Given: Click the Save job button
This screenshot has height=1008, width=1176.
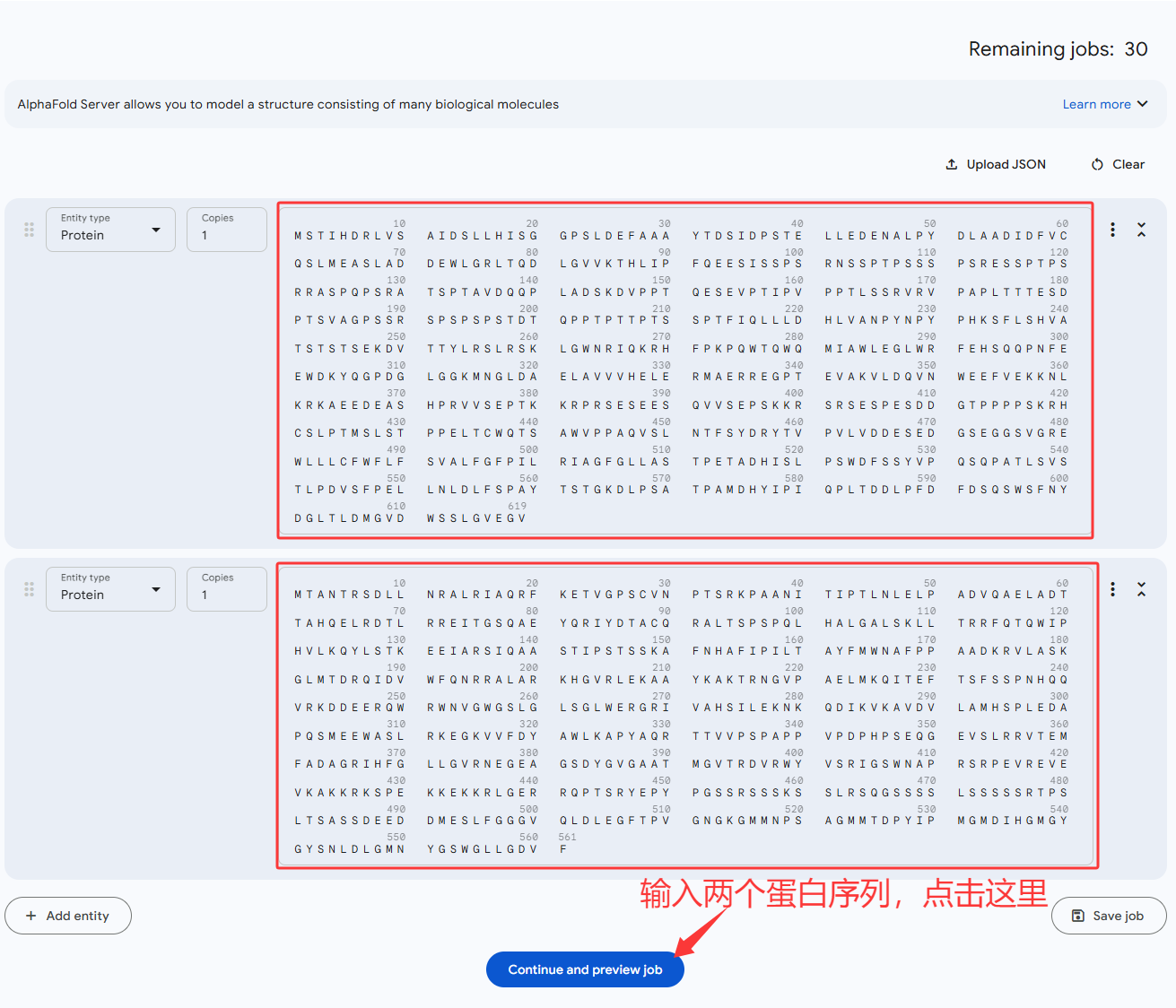Looking at the screenshot, I should [1109, 916].
